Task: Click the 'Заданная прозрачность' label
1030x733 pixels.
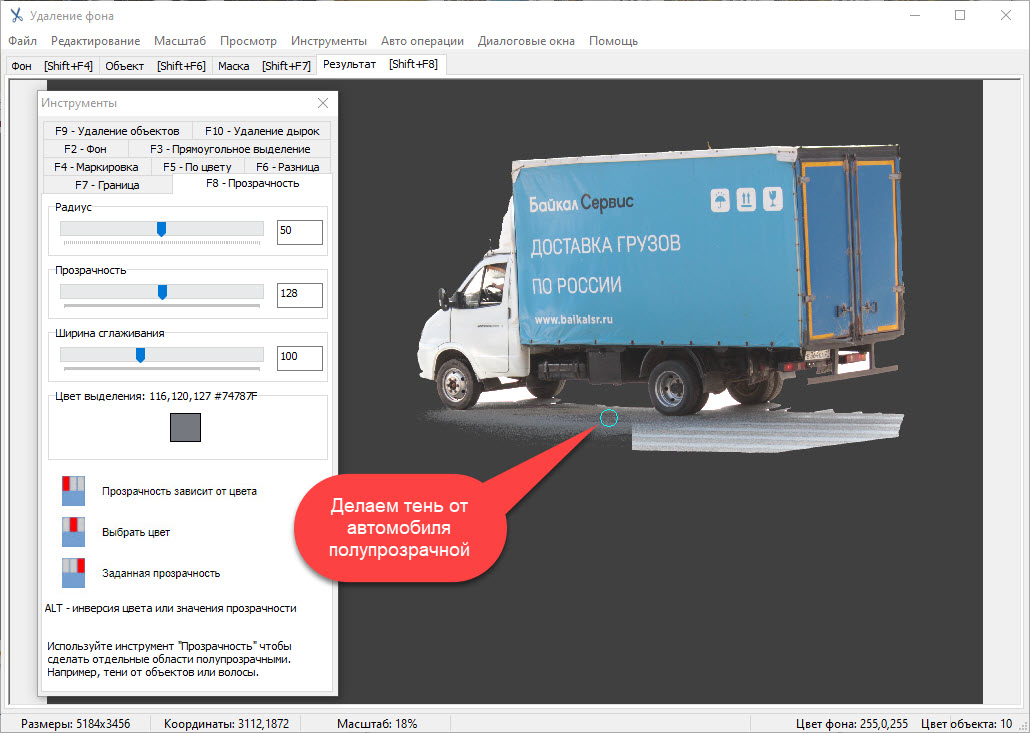Action: click(x=161, y=573)
